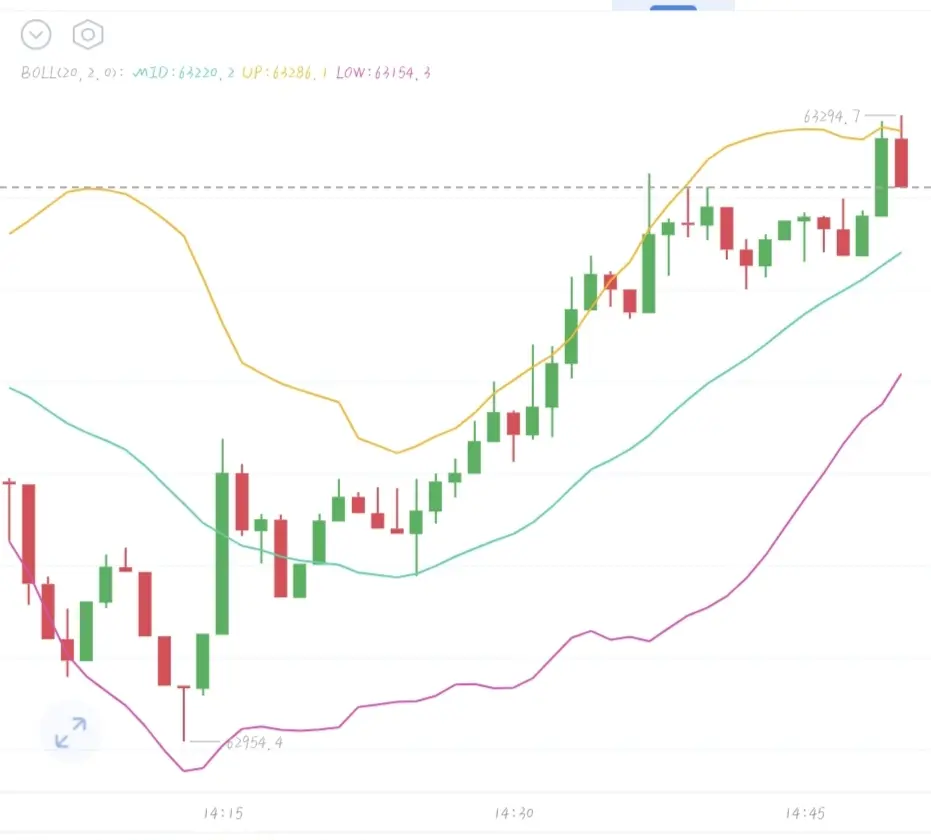
Task: Click the 62954.4 low price marker
Action: click(254, 742)
